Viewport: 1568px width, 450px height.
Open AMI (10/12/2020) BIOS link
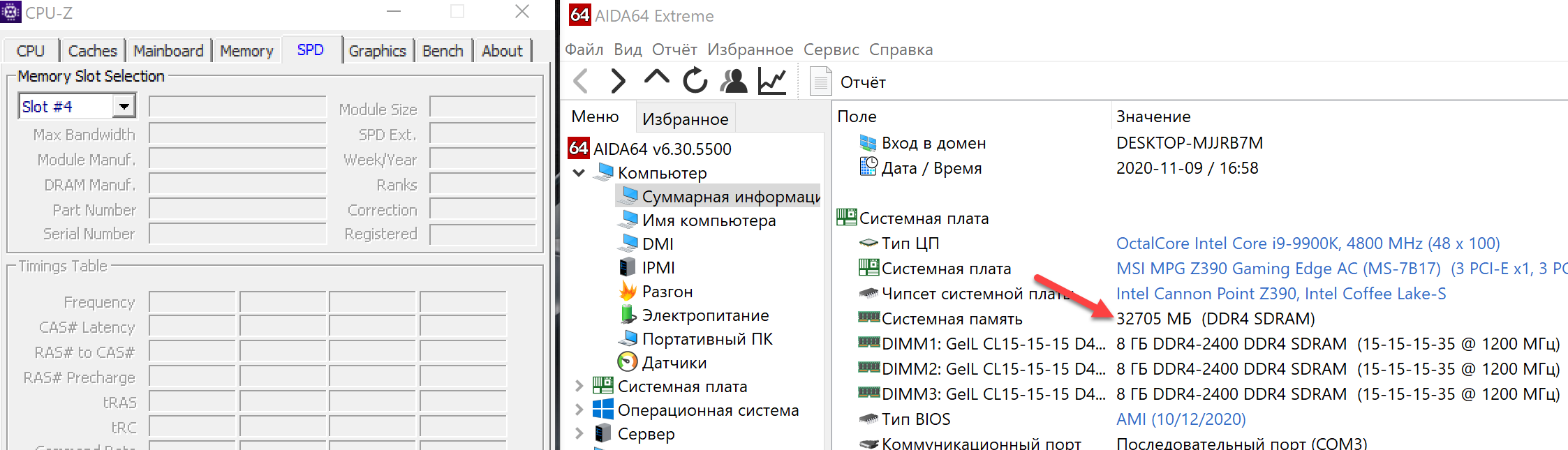pos(1181,419)
